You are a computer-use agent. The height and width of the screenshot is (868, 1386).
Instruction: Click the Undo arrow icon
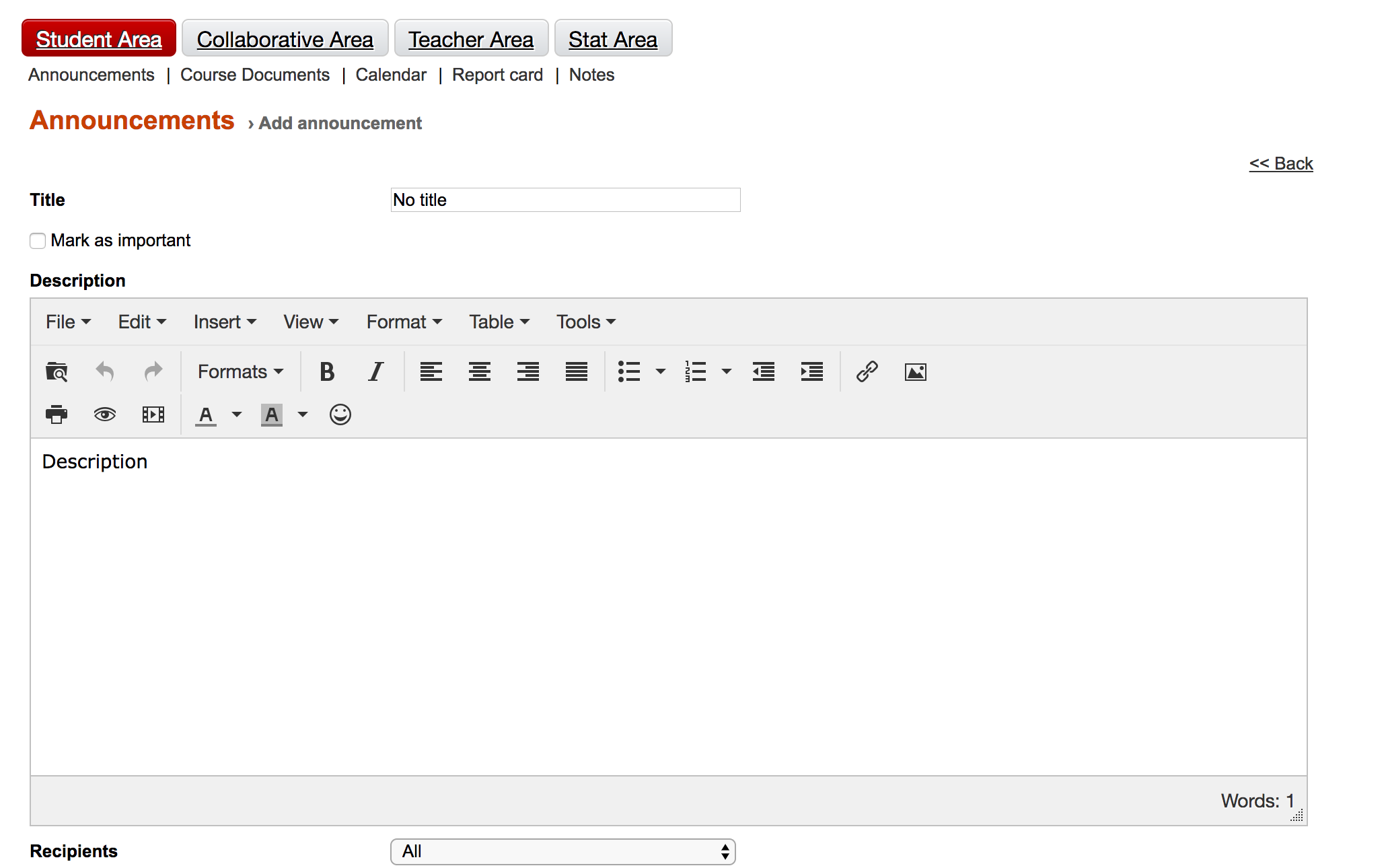[105, 371]
